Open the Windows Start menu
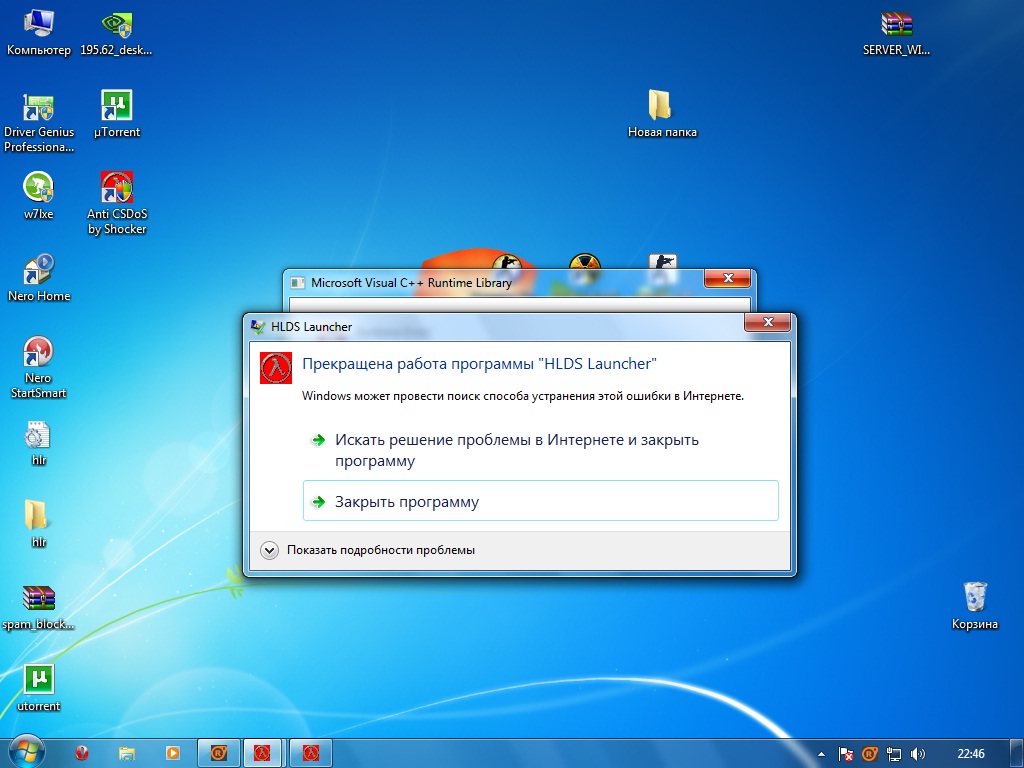 [x=27, y=752]
